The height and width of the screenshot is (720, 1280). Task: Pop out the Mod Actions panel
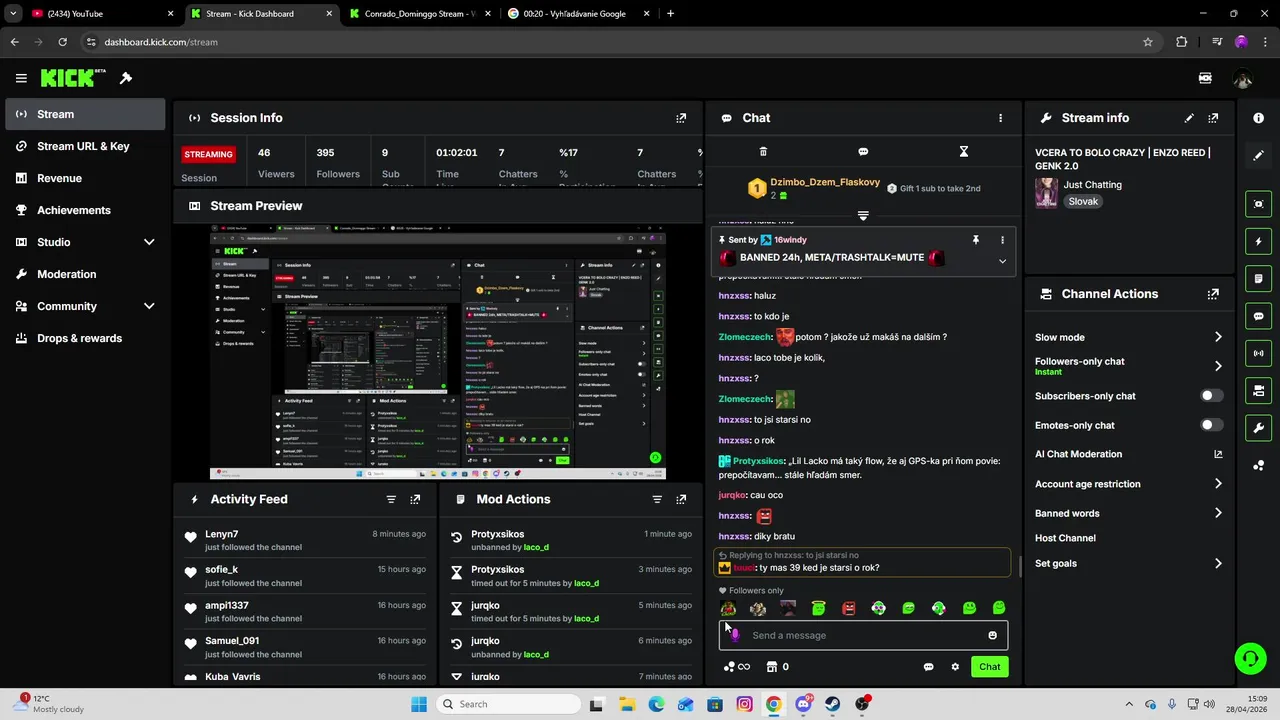click(681, 499)
